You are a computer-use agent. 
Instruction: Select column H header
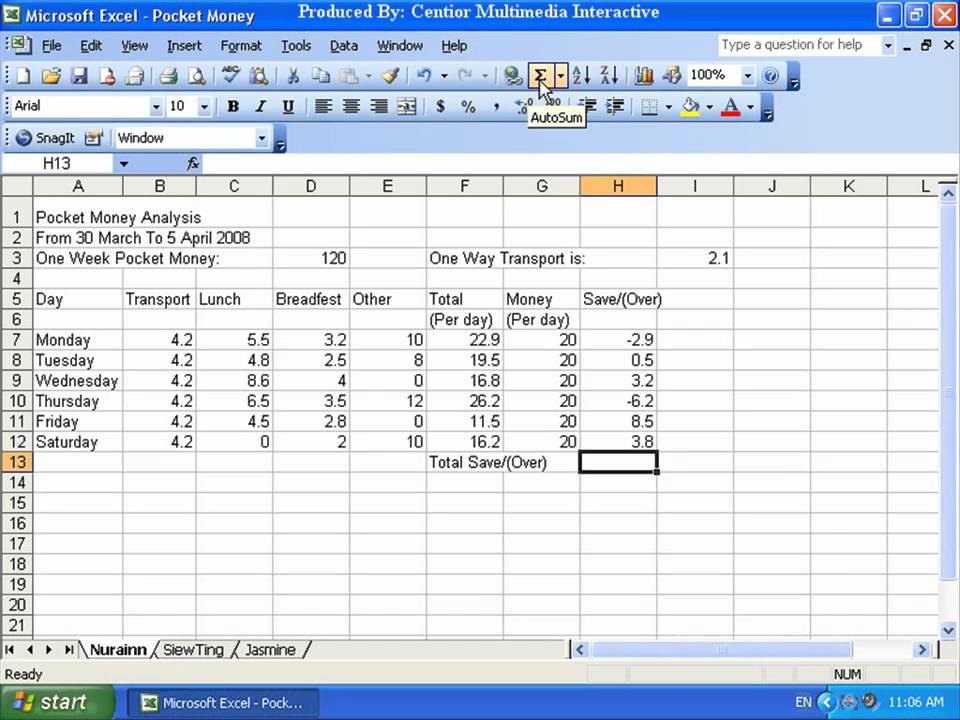[x=618, y=186]
